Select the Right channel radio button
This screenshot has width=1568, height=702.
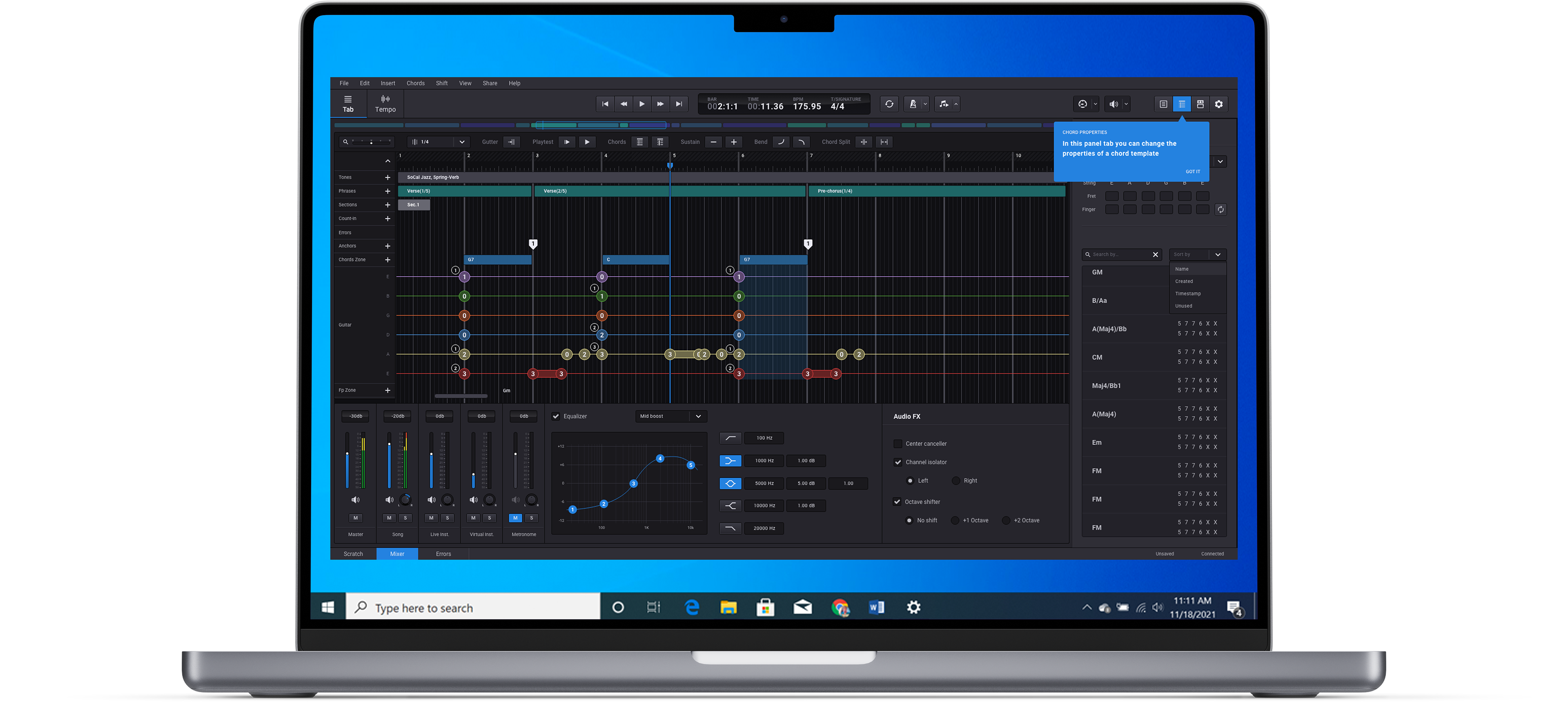[956, 481]
